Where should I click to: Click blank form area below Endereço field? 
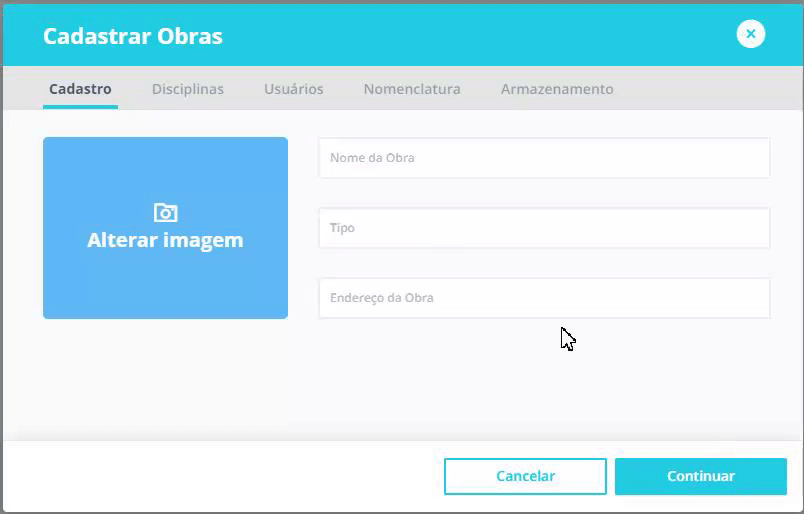click(544, 380)
